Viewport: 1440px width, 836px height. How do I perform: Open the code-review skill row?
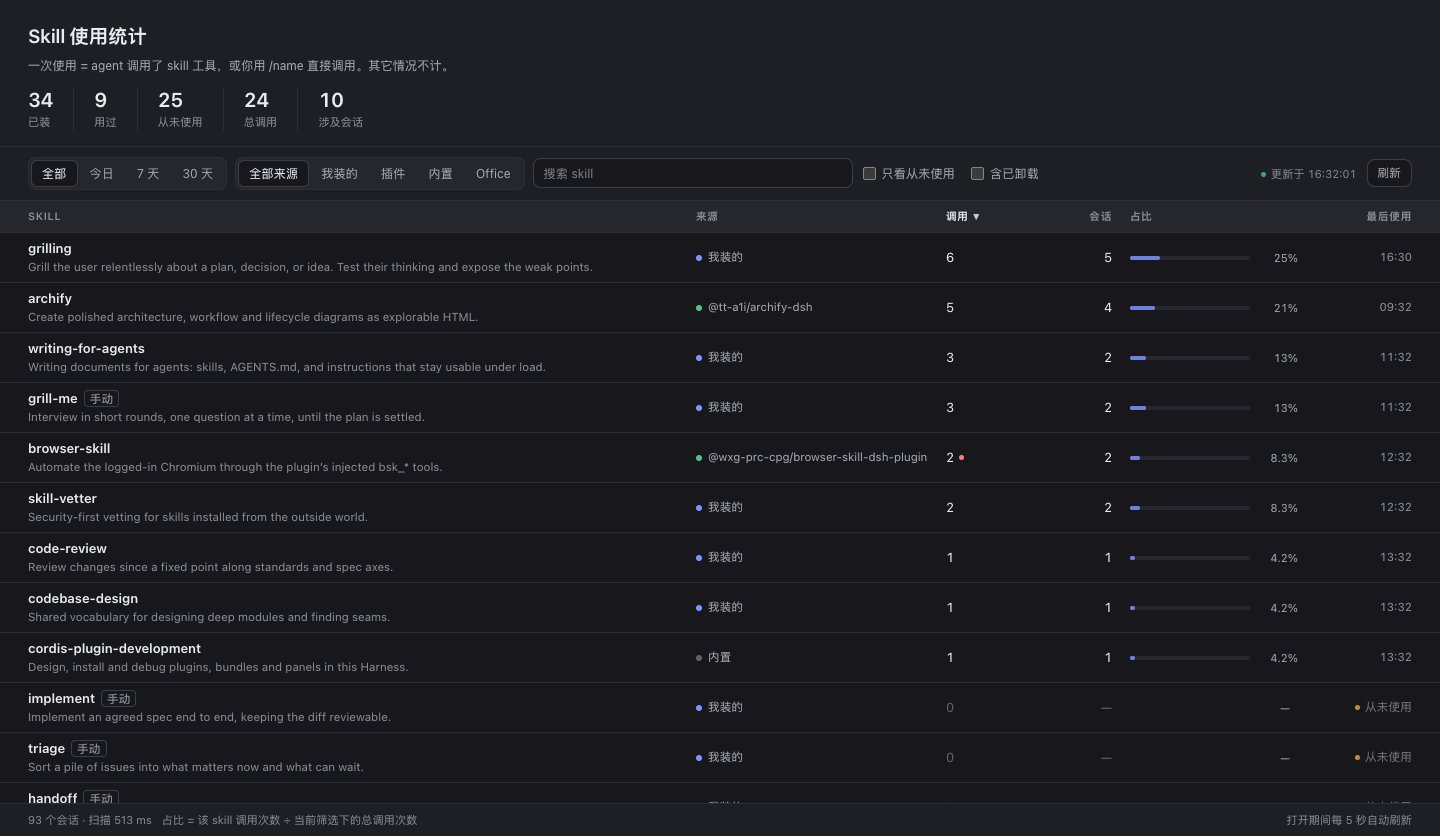pyautogui.click(x=720, y=557)
